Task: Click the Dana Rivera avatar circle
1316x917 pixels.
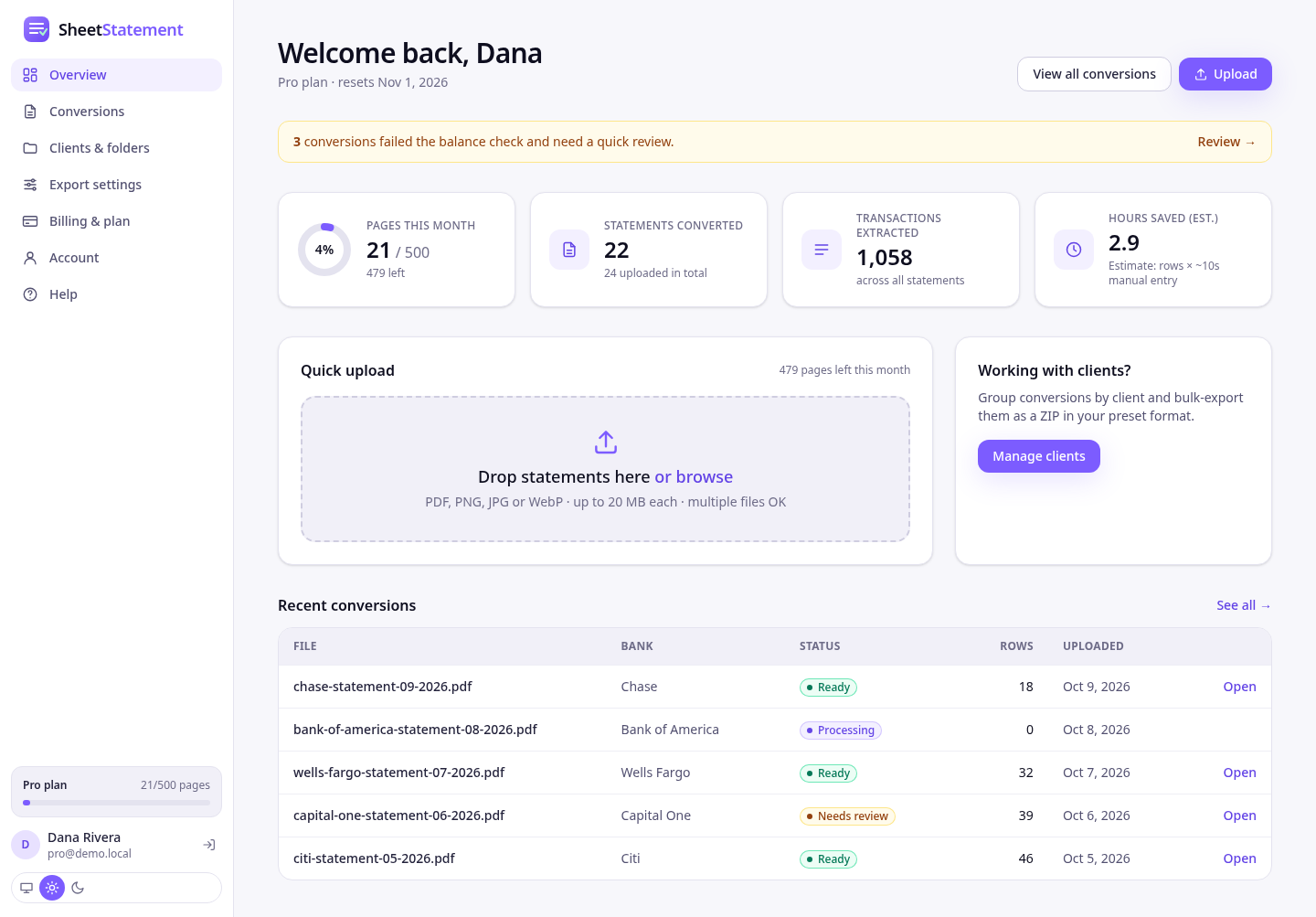Action: (26, 845)
